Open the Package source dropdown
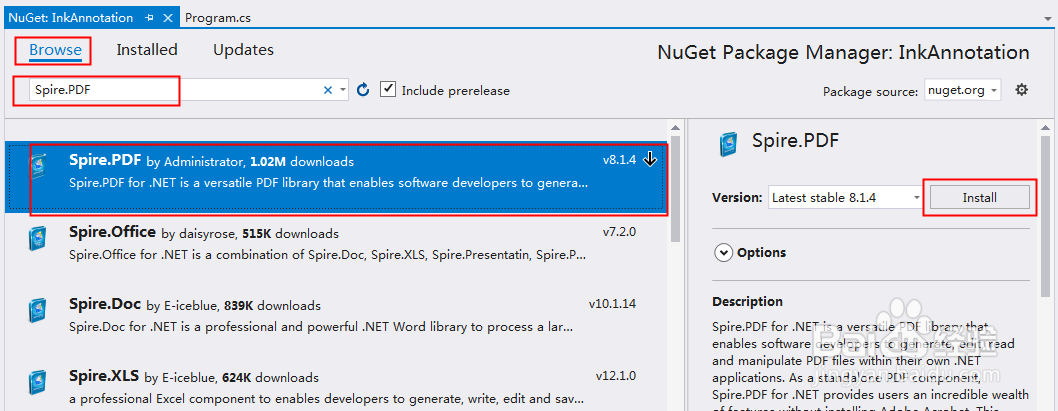This screenshot has width=1058, height=411. coord(964,90)
